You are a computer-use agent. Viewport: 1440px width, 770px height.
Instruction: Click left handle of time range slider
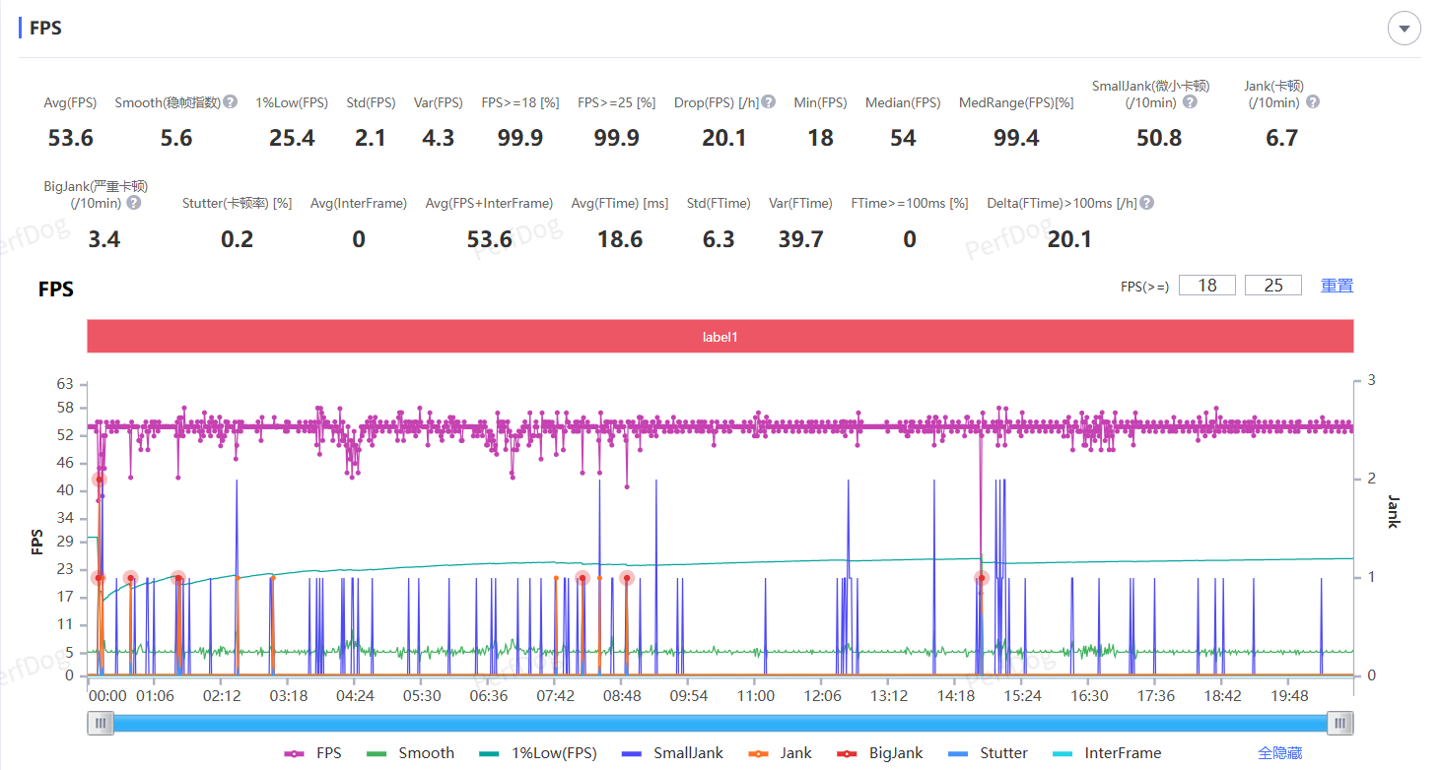tap(100, 723)
